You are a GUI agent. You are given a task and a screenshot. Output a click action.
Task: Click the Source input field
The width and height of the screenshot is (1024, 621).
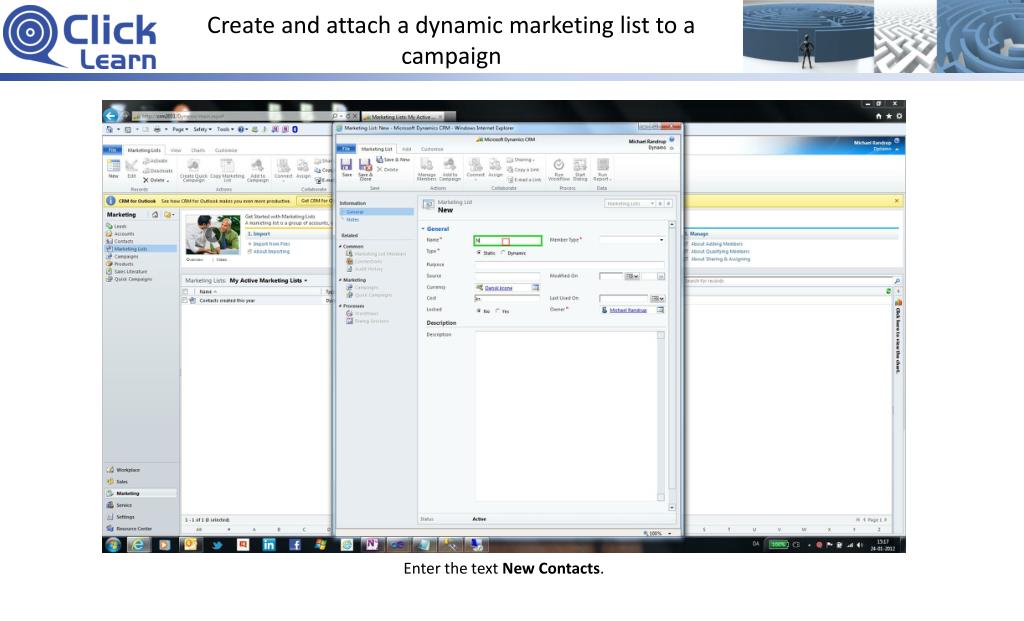pyautogui.click(x=507, y=276)
